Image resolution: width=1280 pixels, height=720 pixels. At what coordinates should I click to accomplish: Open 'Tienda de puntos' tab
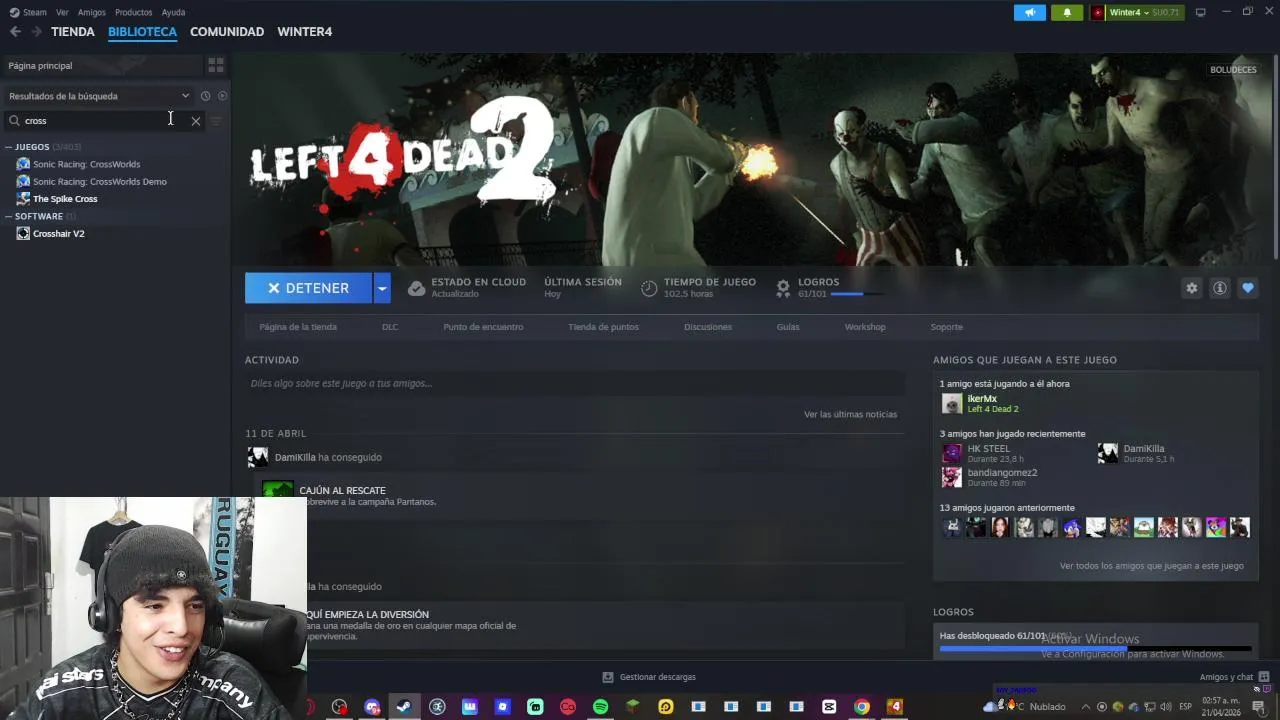tap(603, 327)
